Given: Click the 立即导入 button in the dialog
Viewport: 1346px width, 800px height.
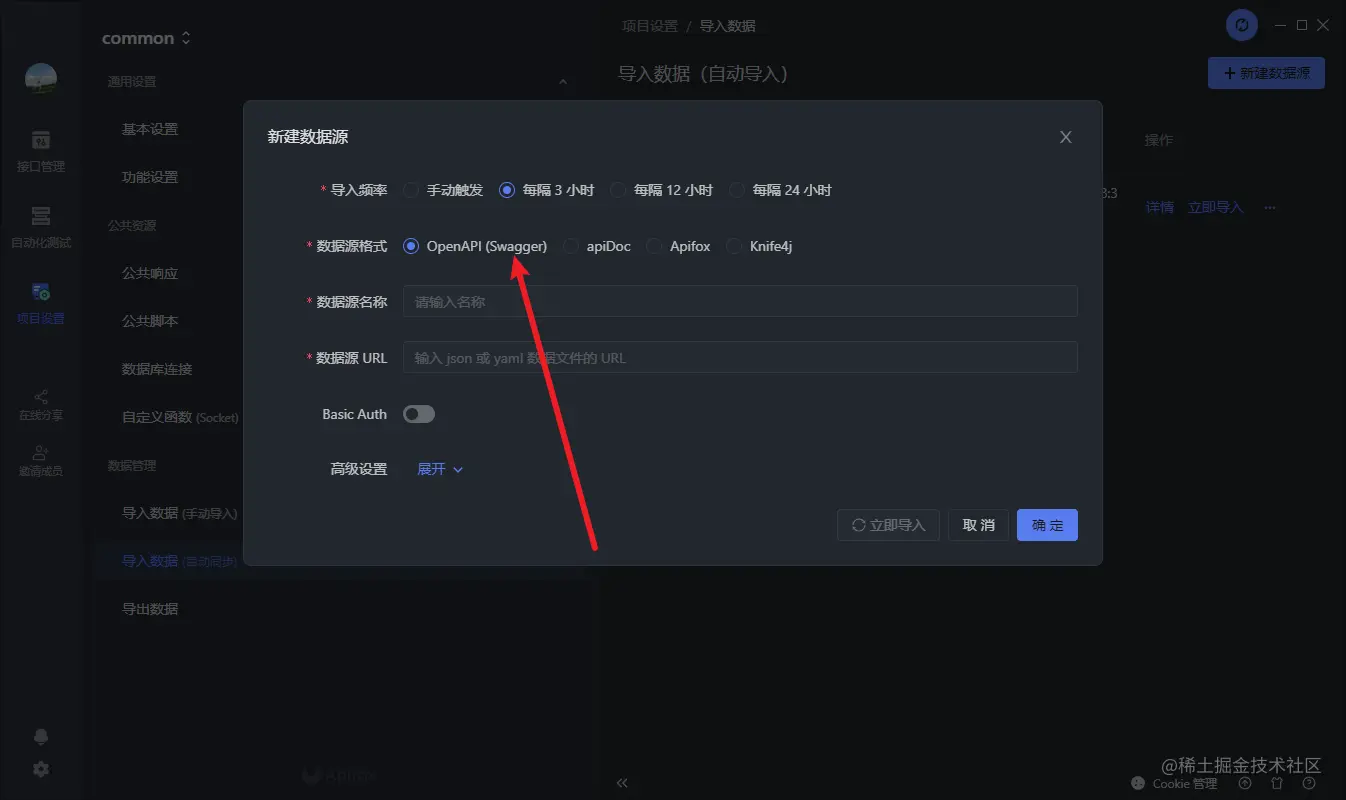Looking at the screenshot, I should [888, 525].
